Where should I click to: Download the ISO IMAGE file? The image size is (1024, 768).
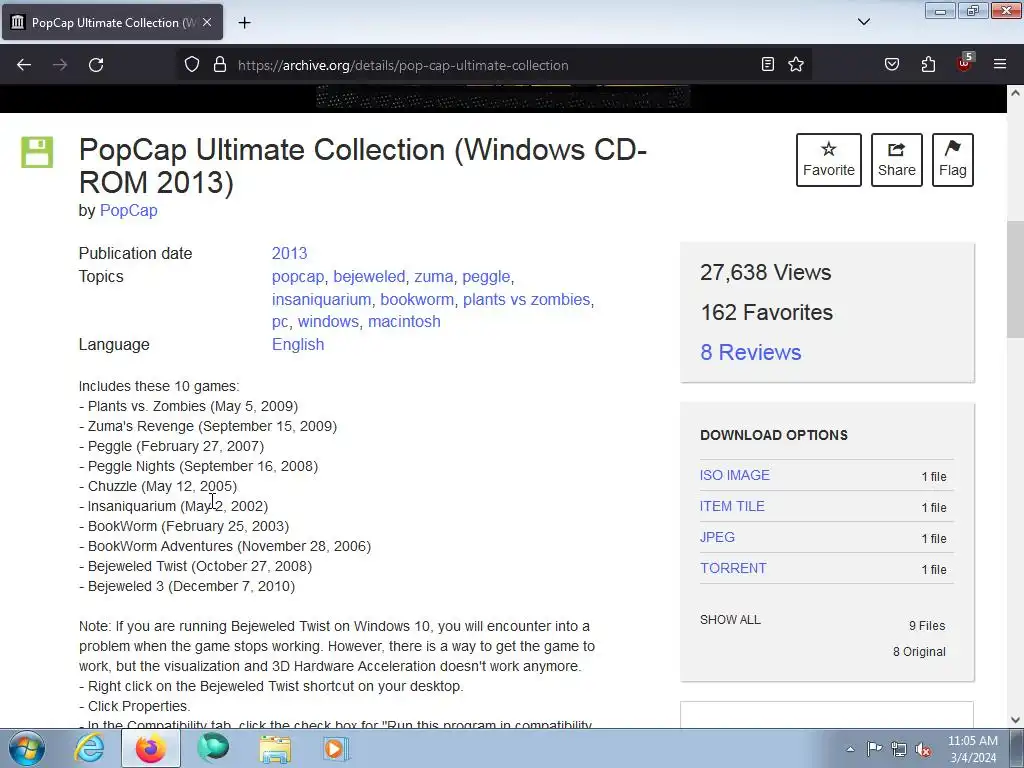pyautogui.click(x=735, y=475)
